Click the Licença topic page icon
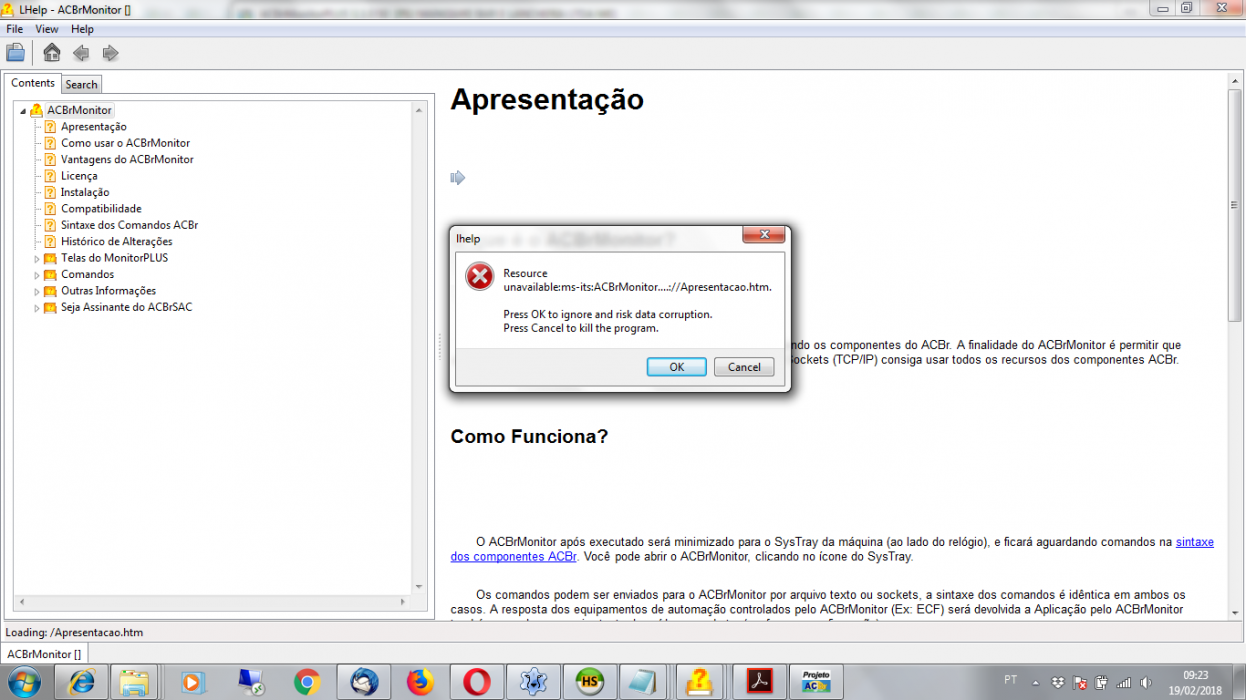This screenshot has width=1246, height=700. pyautogui.click(x=50, y=176)
